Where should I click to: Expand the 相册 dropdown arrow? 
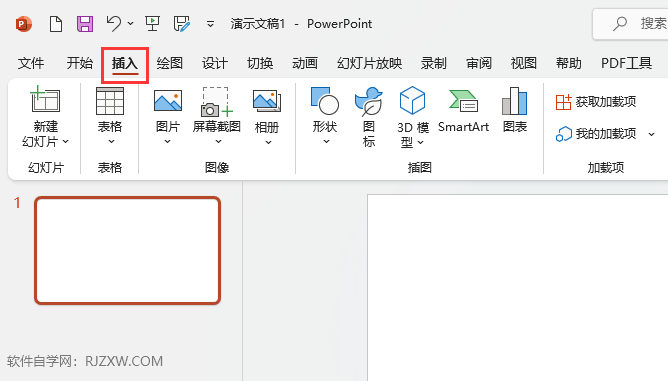[268, 142]
